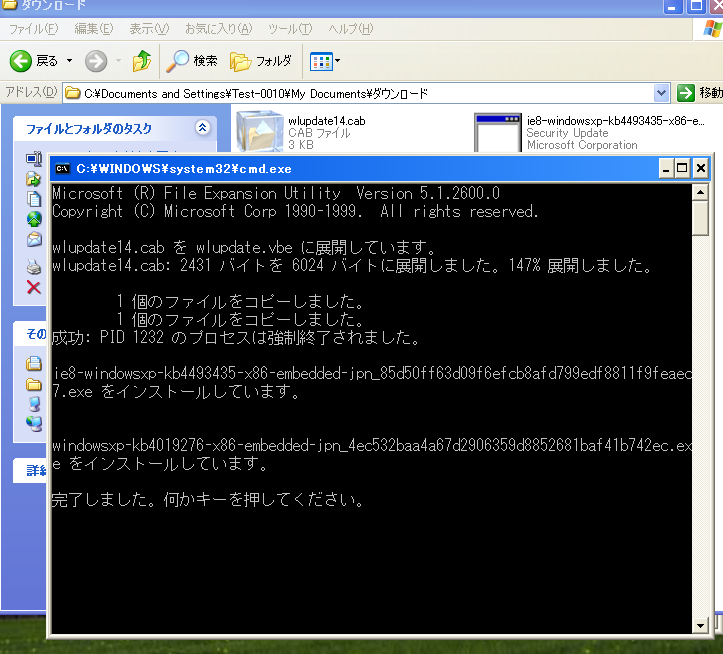Screen dimensions: 723x654
Task: Collapse the ファイルとフォルダのタスク panel chevron
Action: pyautogui.click(x=202, y=128)
